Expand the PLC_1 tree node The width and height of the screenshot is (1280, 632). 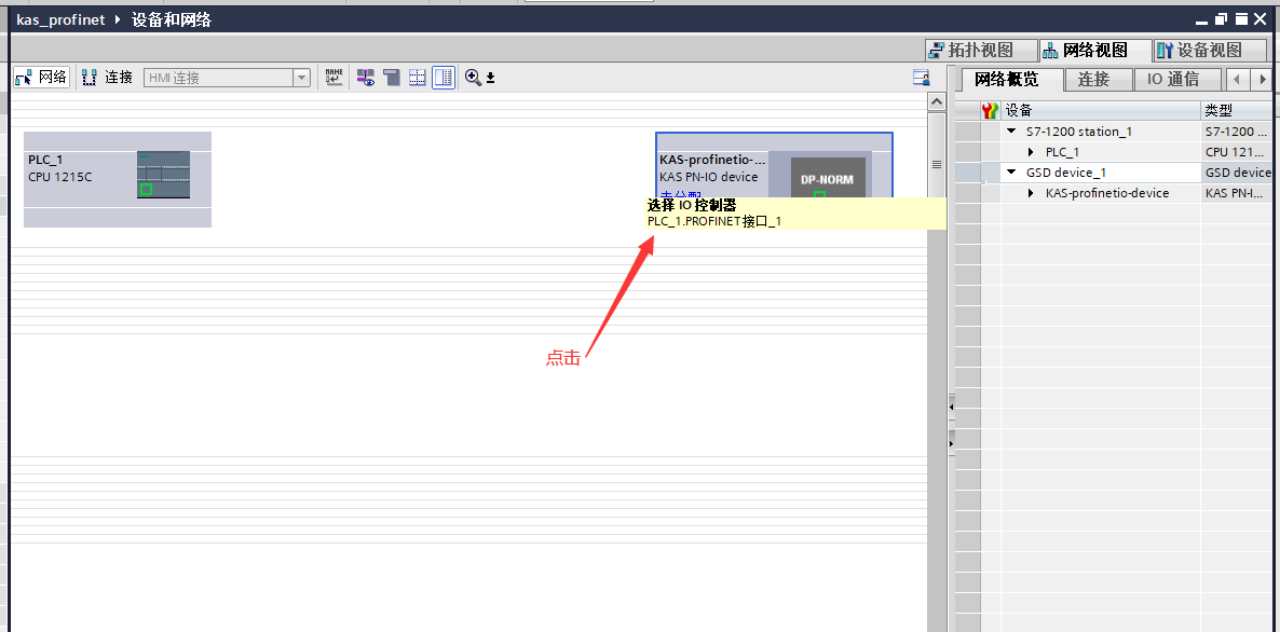click(1031, 152)
